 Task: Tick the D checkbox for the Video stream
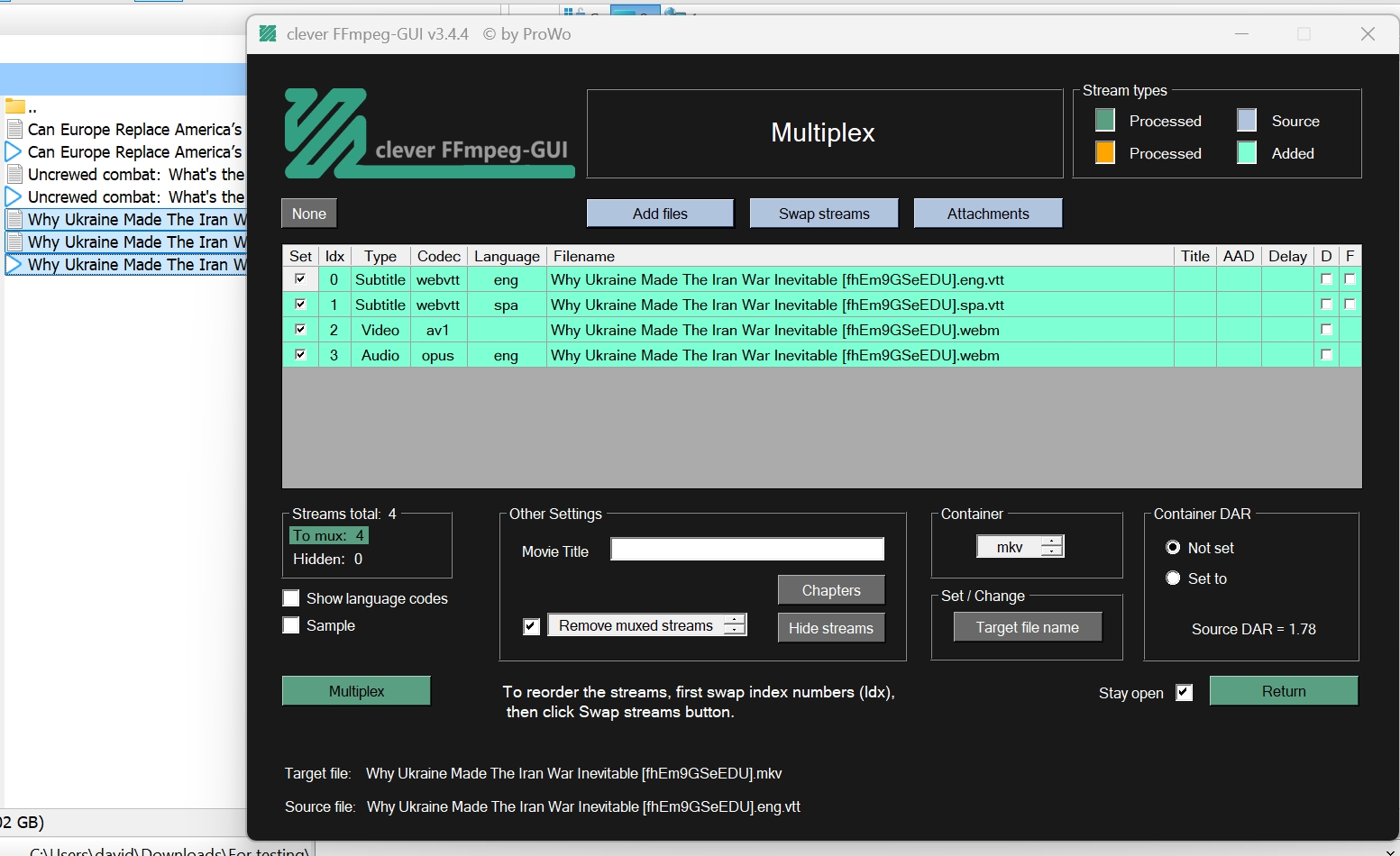tap(1326, 330)
